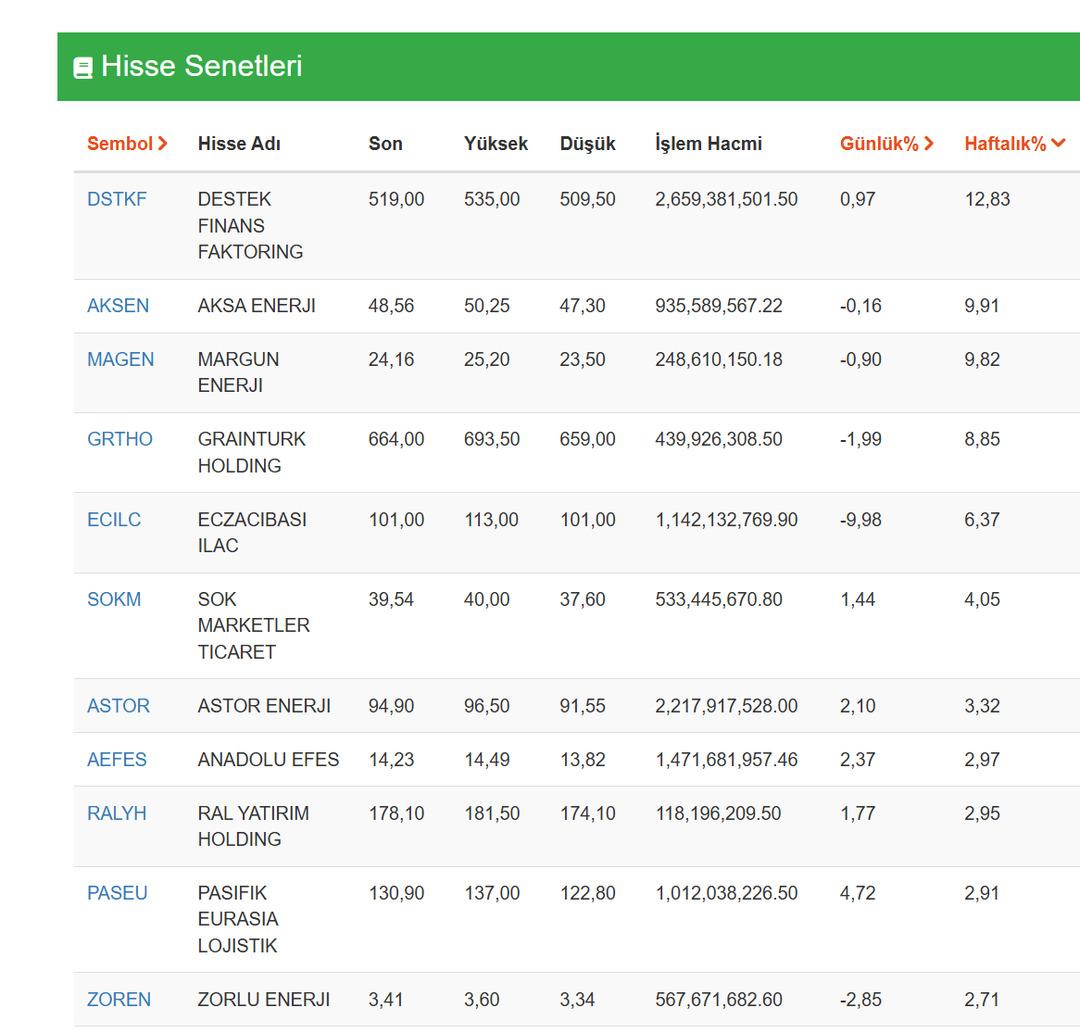Select the MAGEN symbol link

120,359
